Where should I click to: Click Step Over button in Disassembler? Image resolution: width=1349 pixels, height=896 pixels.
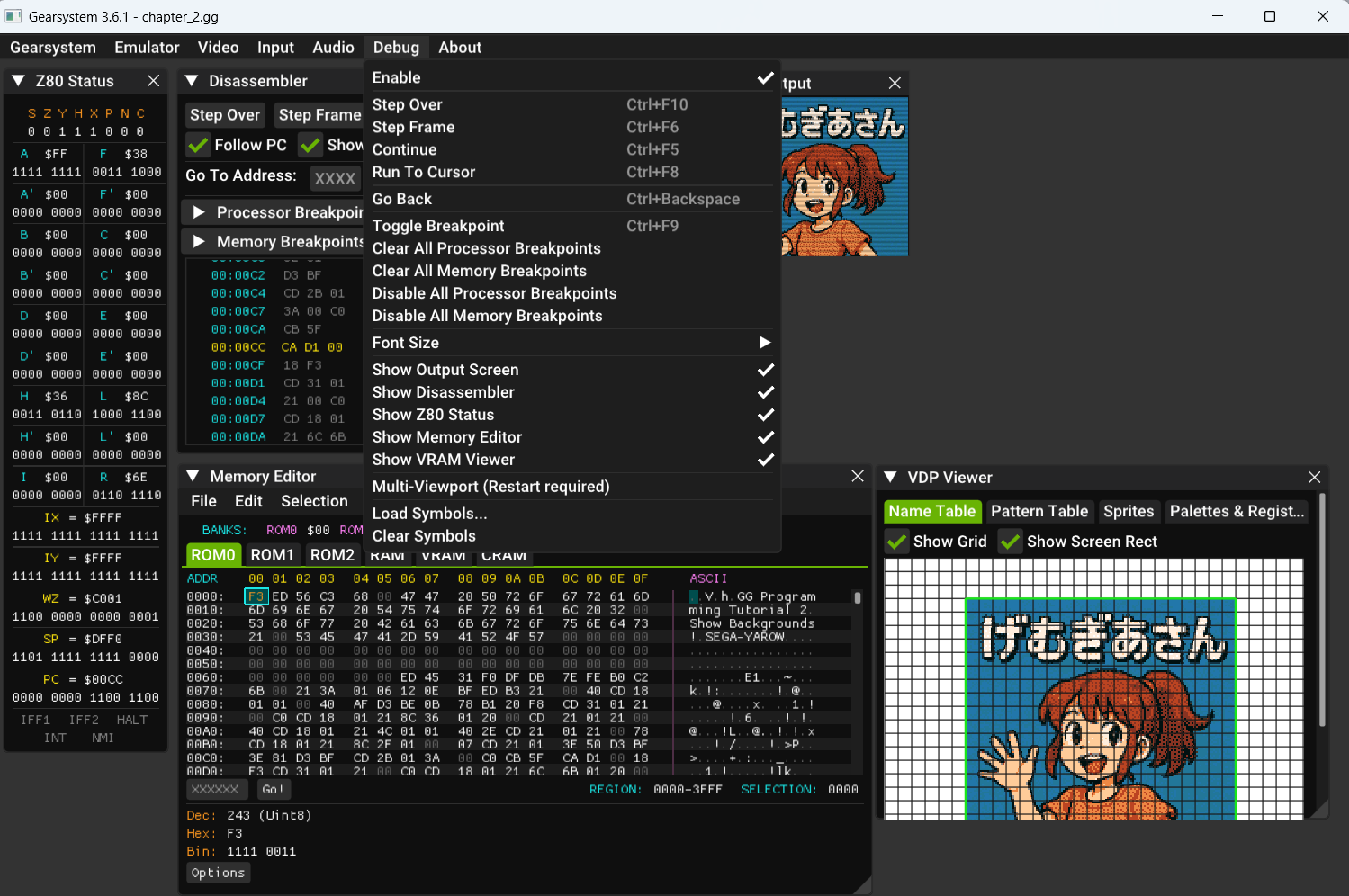(225, 115)
